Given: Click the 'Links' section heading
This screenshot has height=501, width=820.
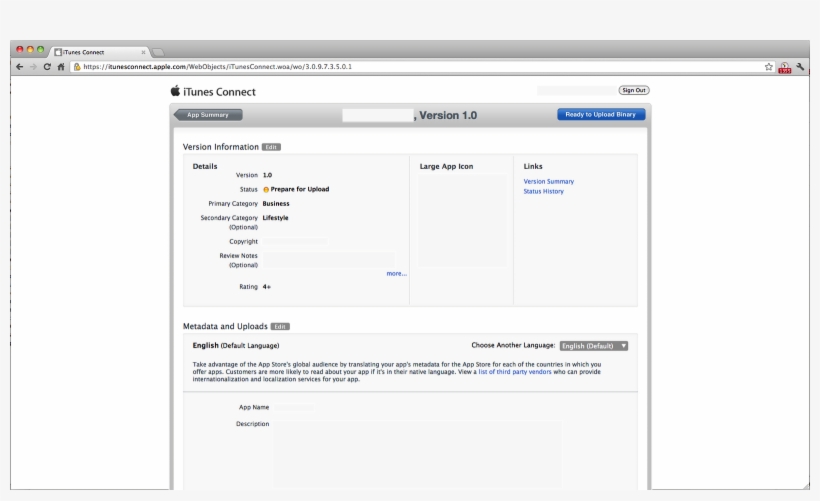Looking at the screenshot, I should 533,166.
